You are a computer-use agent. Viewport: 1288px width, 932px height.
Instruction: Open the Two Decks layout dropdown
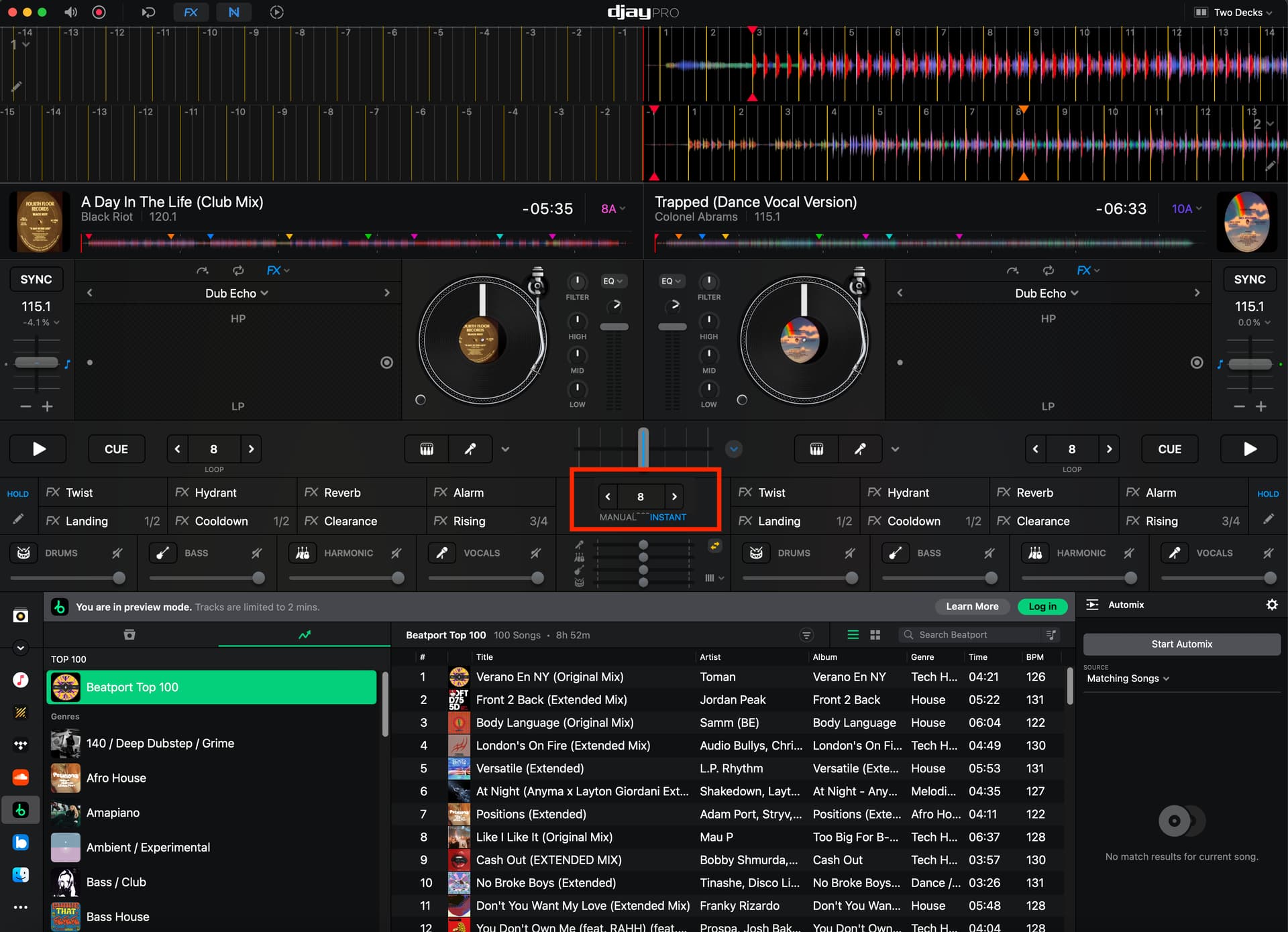[x=1234, y=12]
